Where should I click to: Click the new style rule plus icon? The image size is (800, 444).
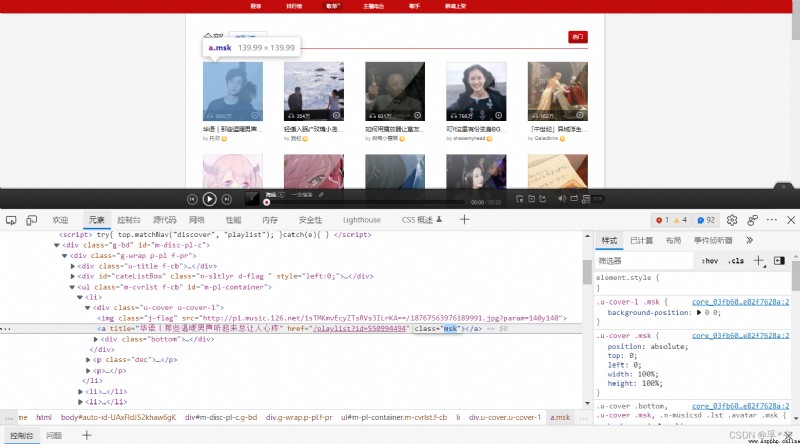pyautogui.click(x=759, y=261)
